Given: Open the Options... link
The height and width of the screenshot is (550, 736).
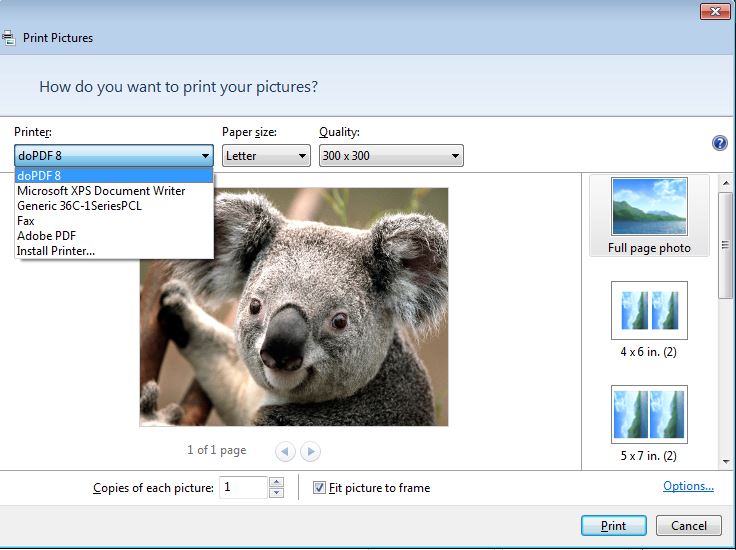Looking at the screenshot, I should tap(688, 487).
